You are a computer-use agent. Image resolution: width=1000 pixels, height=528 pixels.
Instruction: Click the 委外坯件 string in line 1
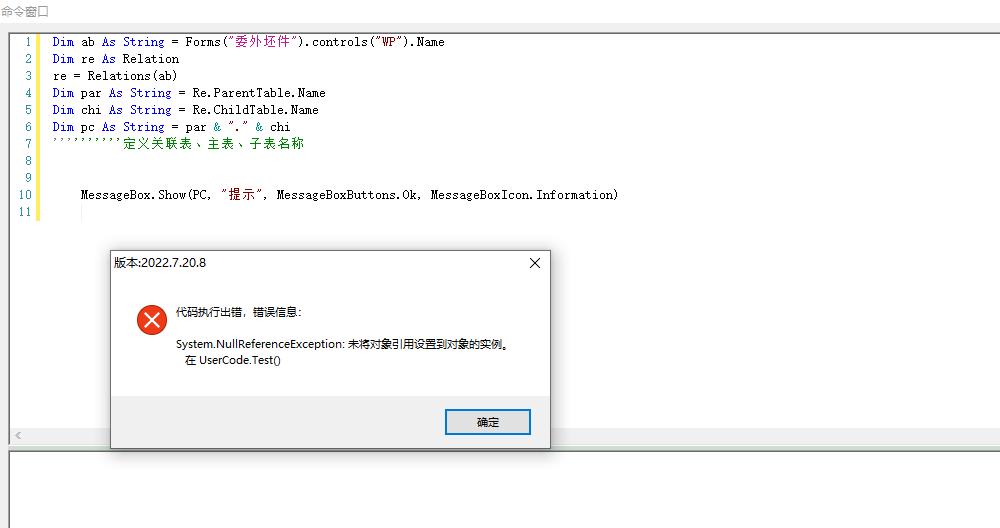263,42
